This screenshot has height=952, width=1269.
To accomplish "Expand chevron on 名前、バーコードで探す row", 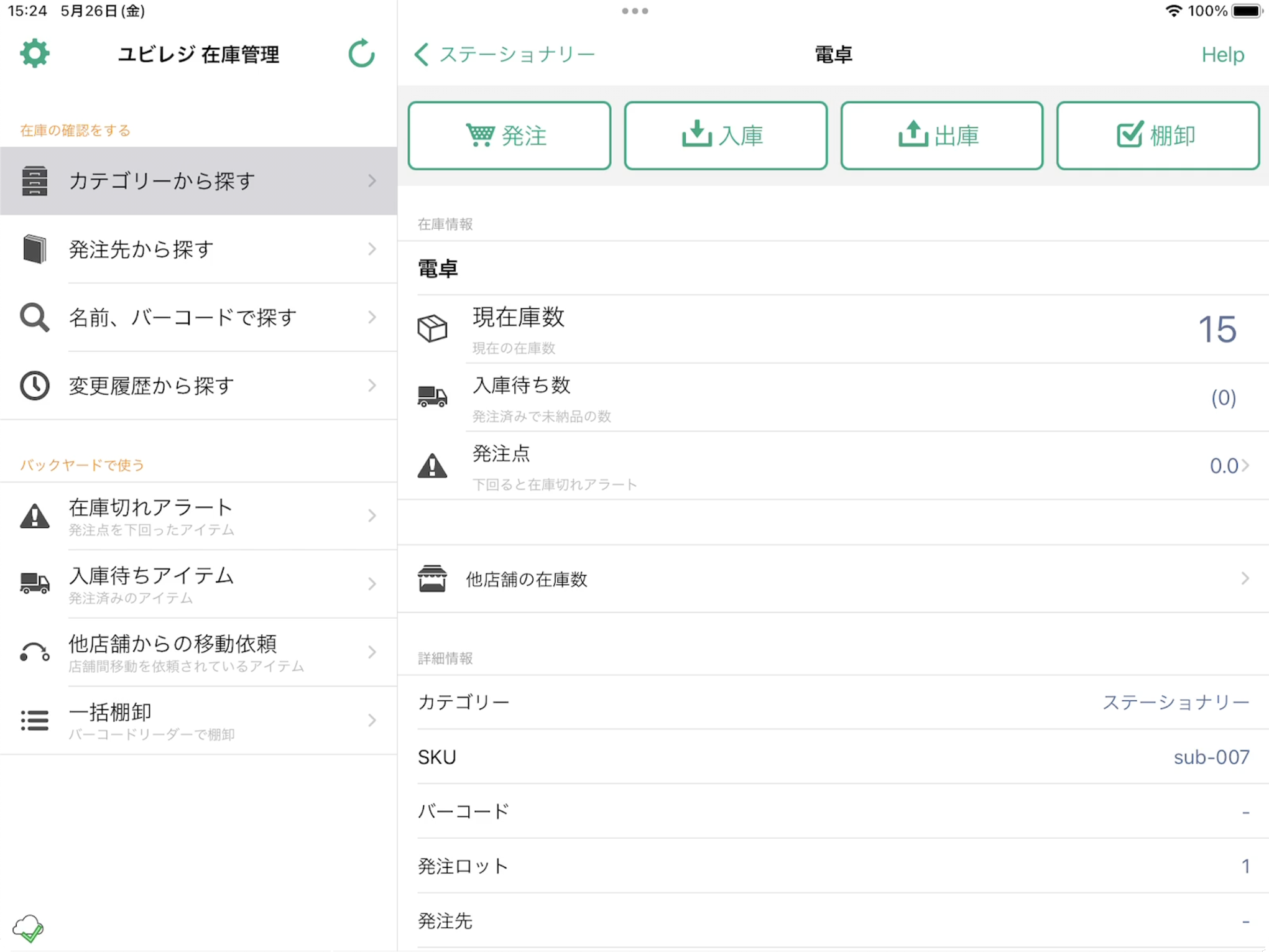I will (372, 318).
